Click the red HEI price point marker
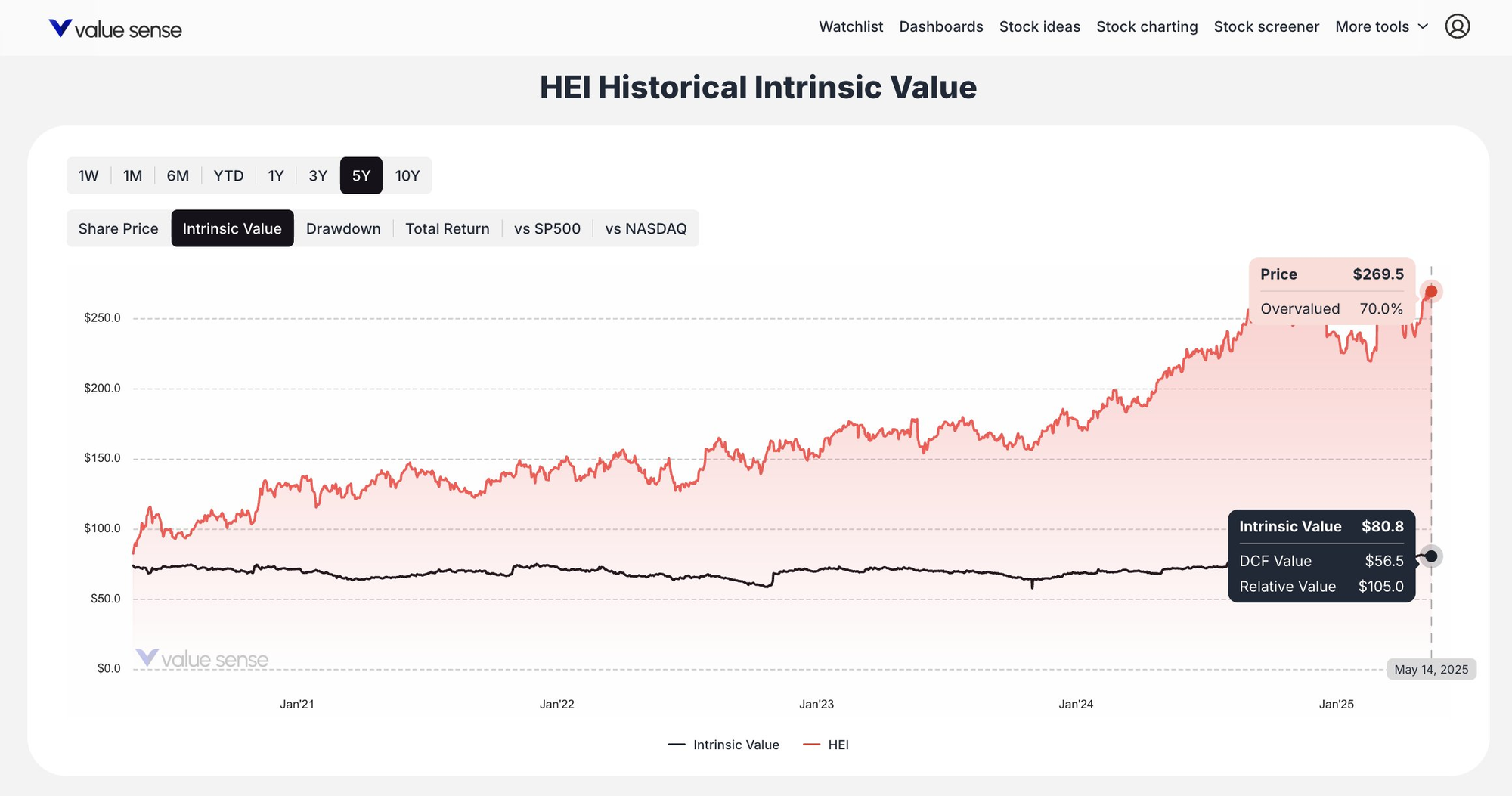This screenshot has height=796, width=1512. [x=1431, y=292]
